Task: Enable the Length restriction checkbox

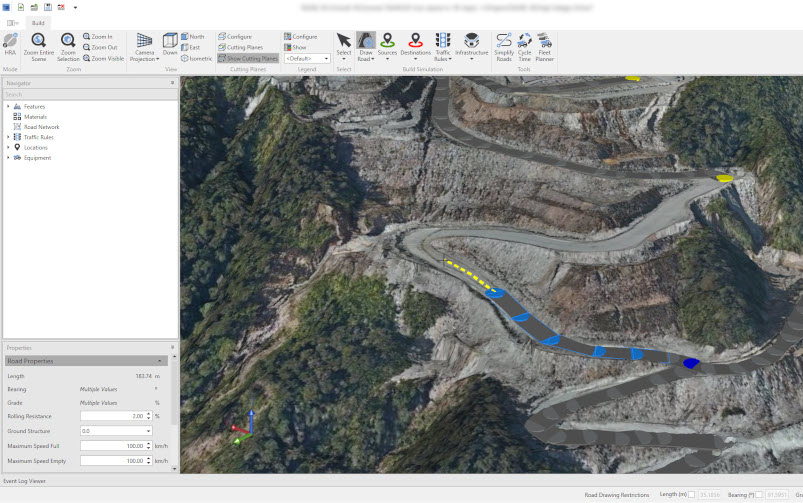Action: [690, 494]
